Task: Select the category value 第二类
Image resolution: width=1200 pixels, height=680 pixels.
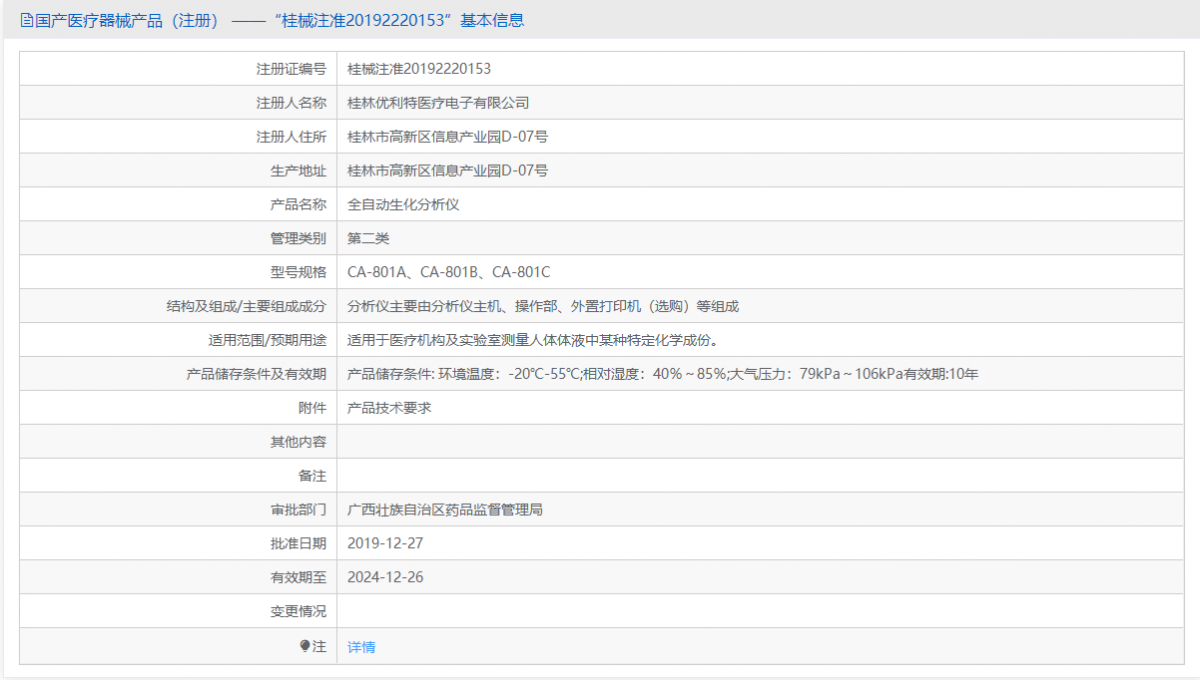Action: point(368,239)
